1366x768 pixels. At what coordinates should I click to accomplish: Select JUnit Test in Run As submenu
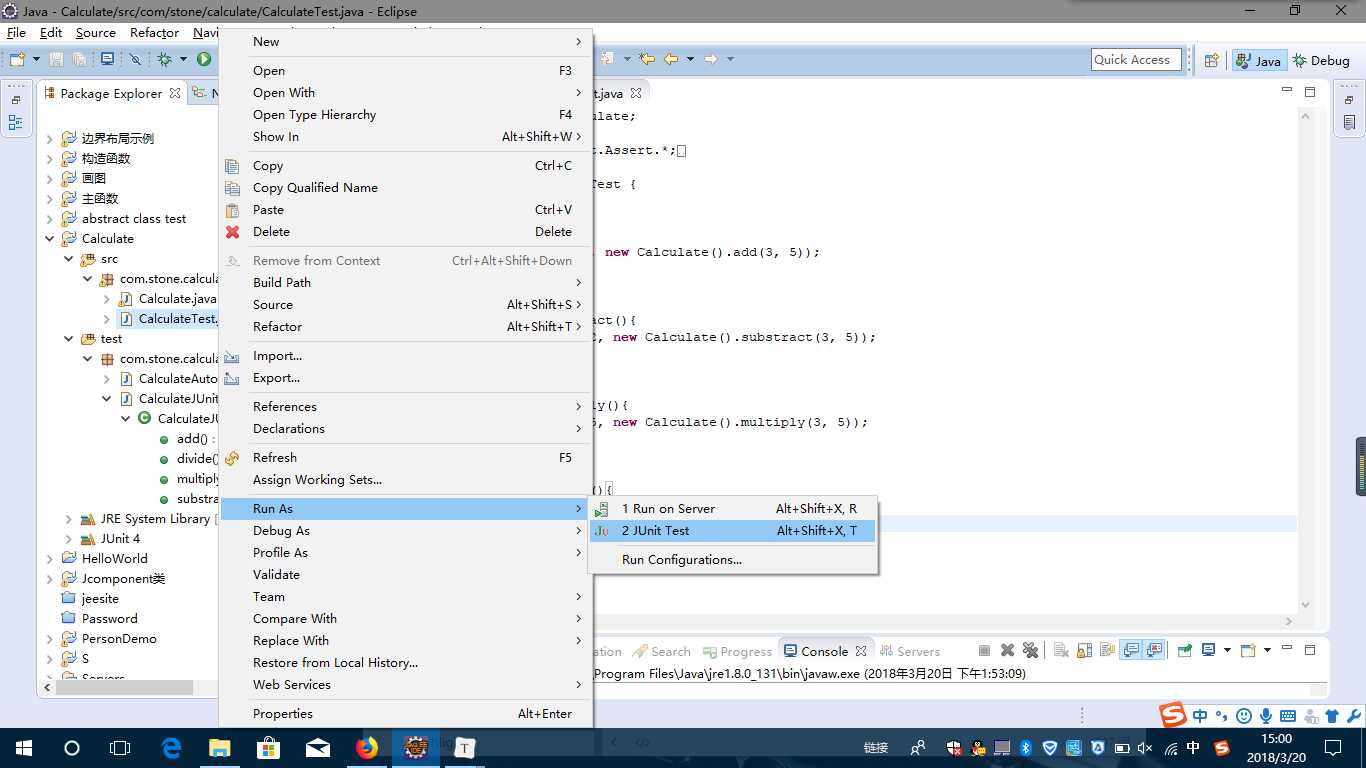pyautogui.click(x=732, y=531)
